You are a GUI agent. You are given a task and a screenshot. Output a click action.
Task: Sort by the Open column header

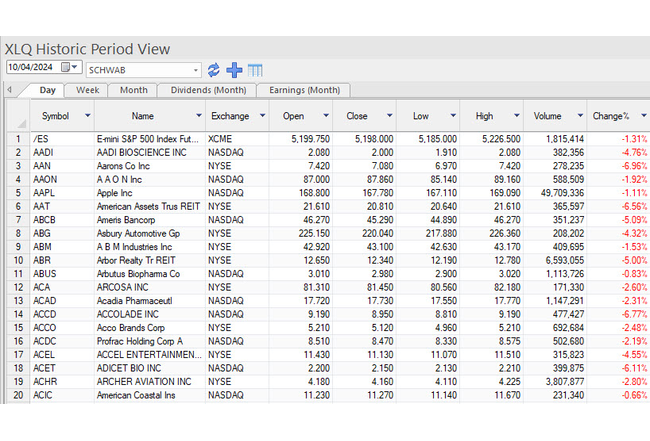click(295, 116)
